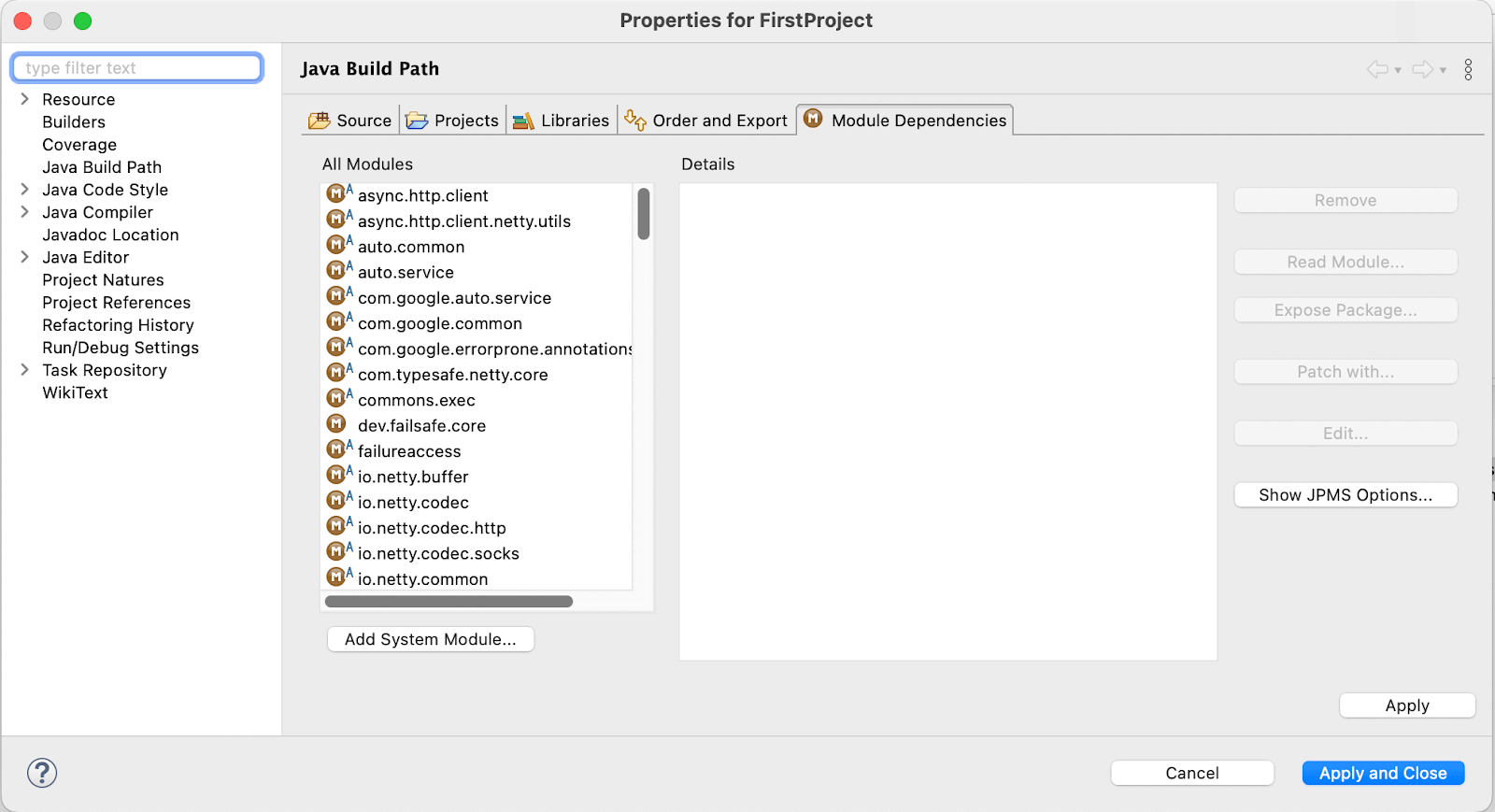The image size is (1495, 812).
Task: Click the module list vertical scrollbar
Action: (x=644, y=214)
